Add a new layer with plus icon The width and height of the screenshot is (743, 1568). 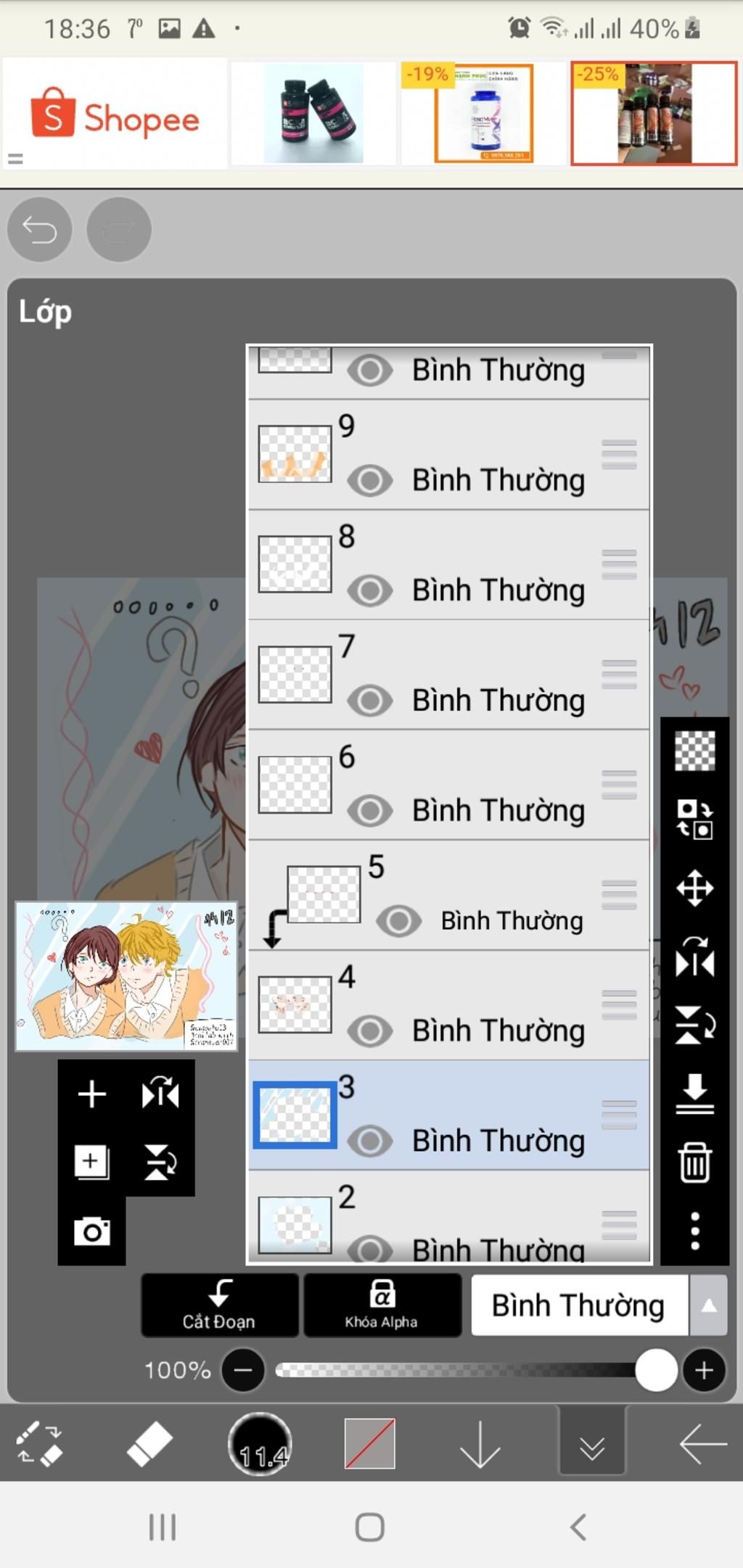click(92, 1094)
